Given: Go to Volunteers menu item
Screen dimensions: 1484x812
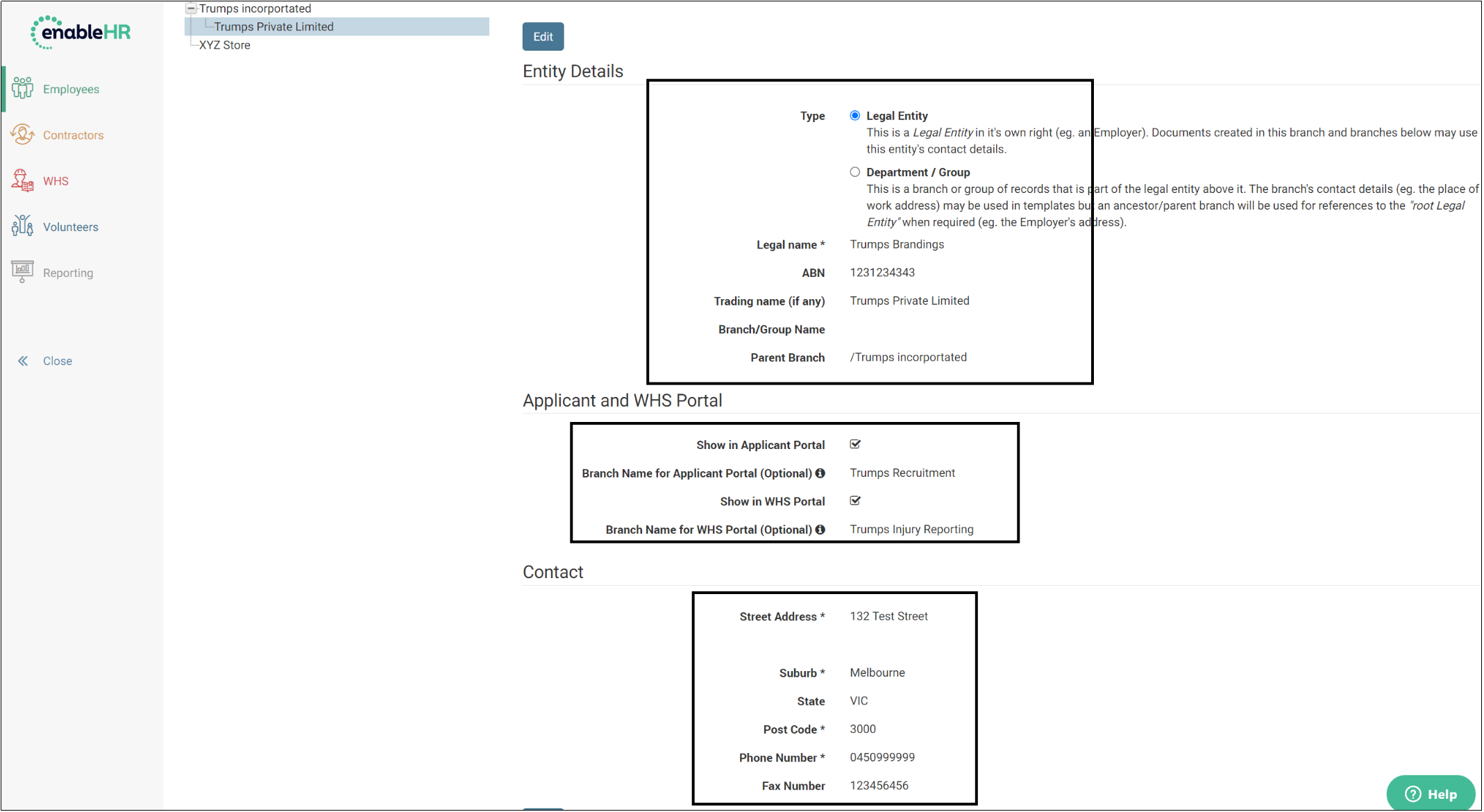Looking at the screenshot, I should [70, 227].
